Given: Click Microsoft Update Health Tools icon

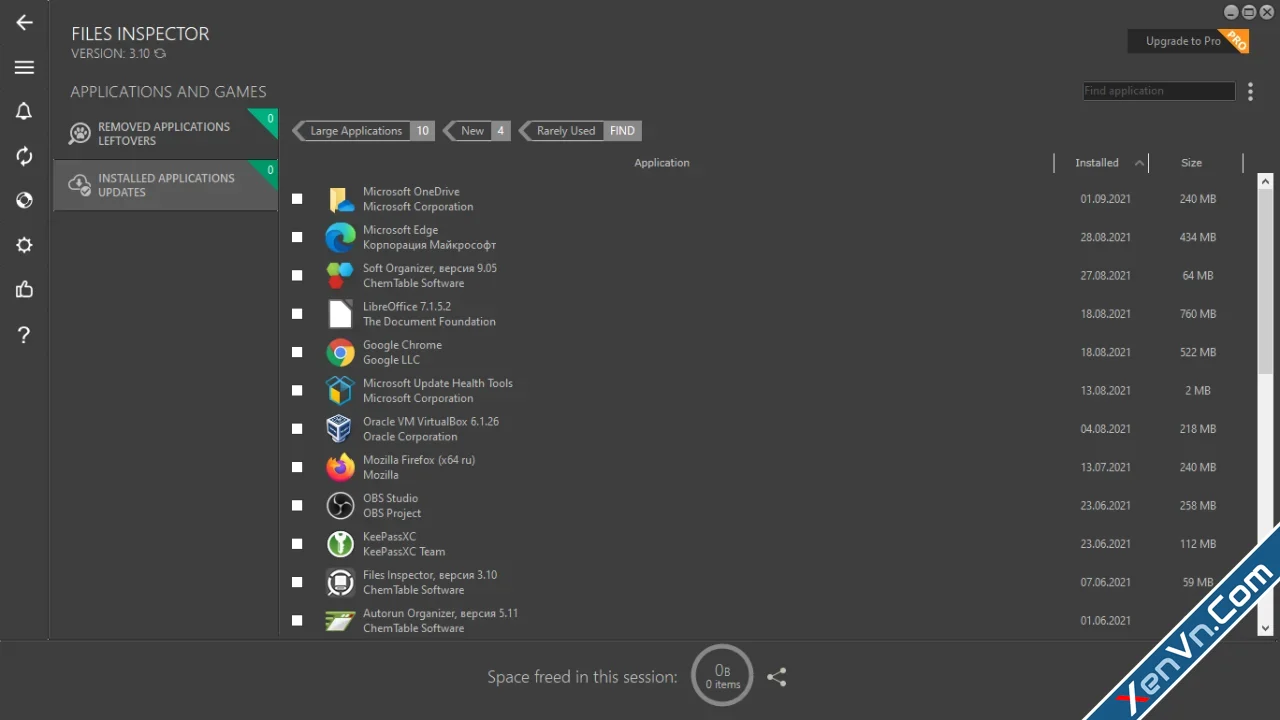Looking at the screenshot, I should (x=340, y=390).
